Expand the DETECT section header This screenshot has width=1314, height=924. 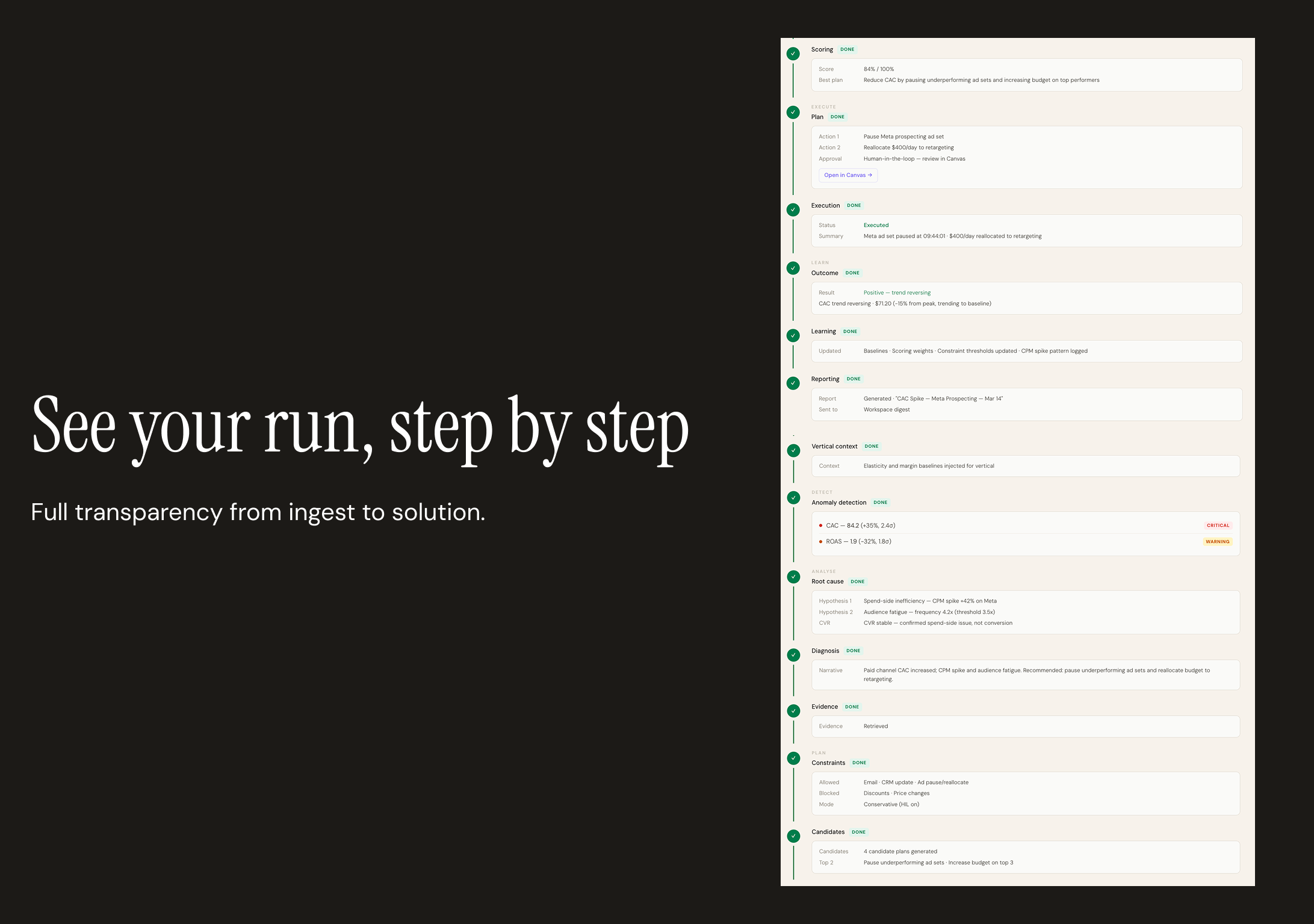[822, 492]
